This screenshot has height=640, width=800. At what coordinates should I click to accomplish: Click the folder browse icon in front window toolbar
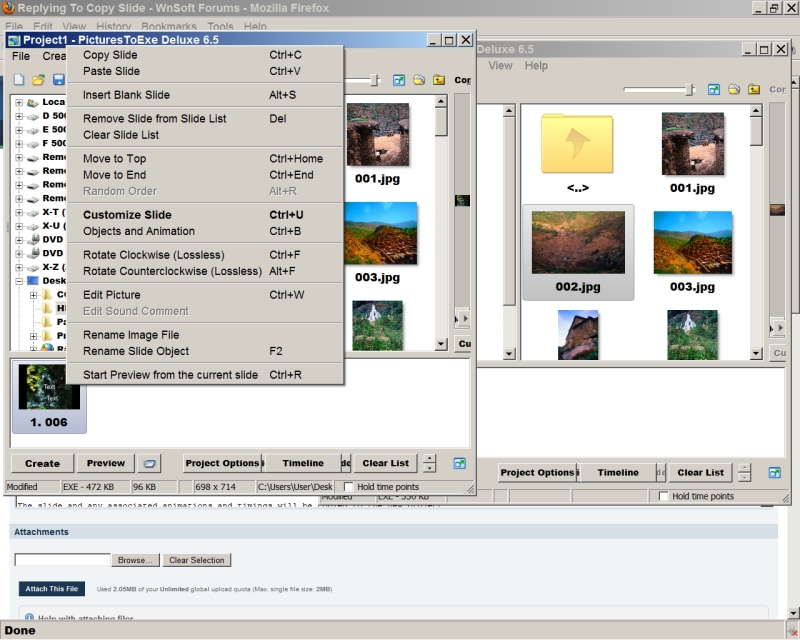(x=419, y=80)
